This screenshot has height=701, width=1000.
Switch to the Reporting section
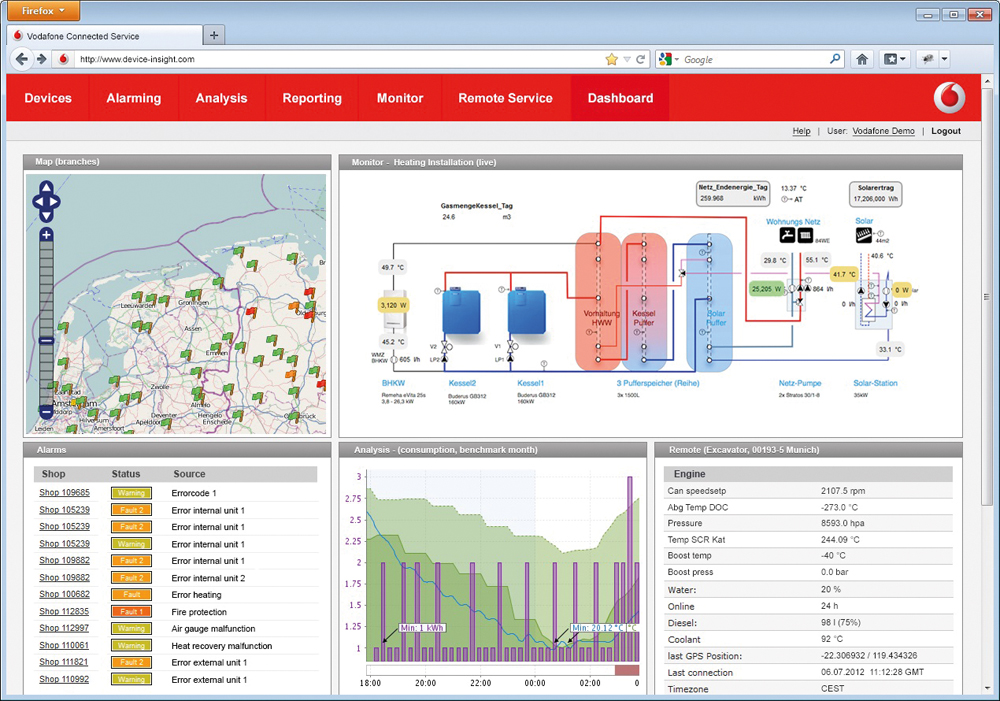(x=312, y=98)
